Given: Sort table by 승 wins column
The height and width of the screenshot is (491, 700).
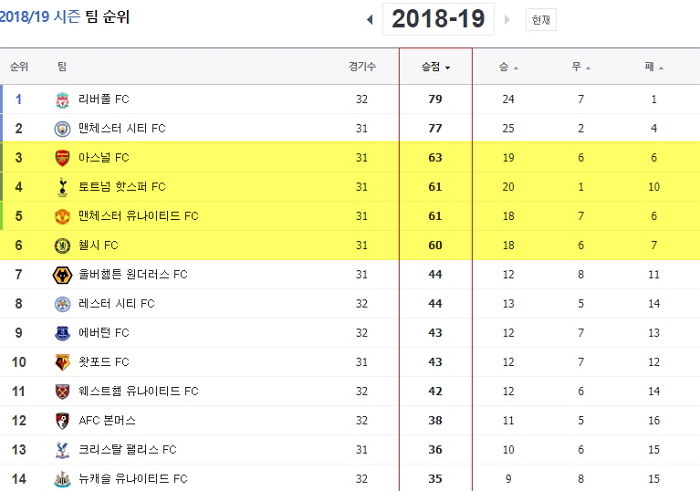Looking at the screenshot, I should pos(508,67).
